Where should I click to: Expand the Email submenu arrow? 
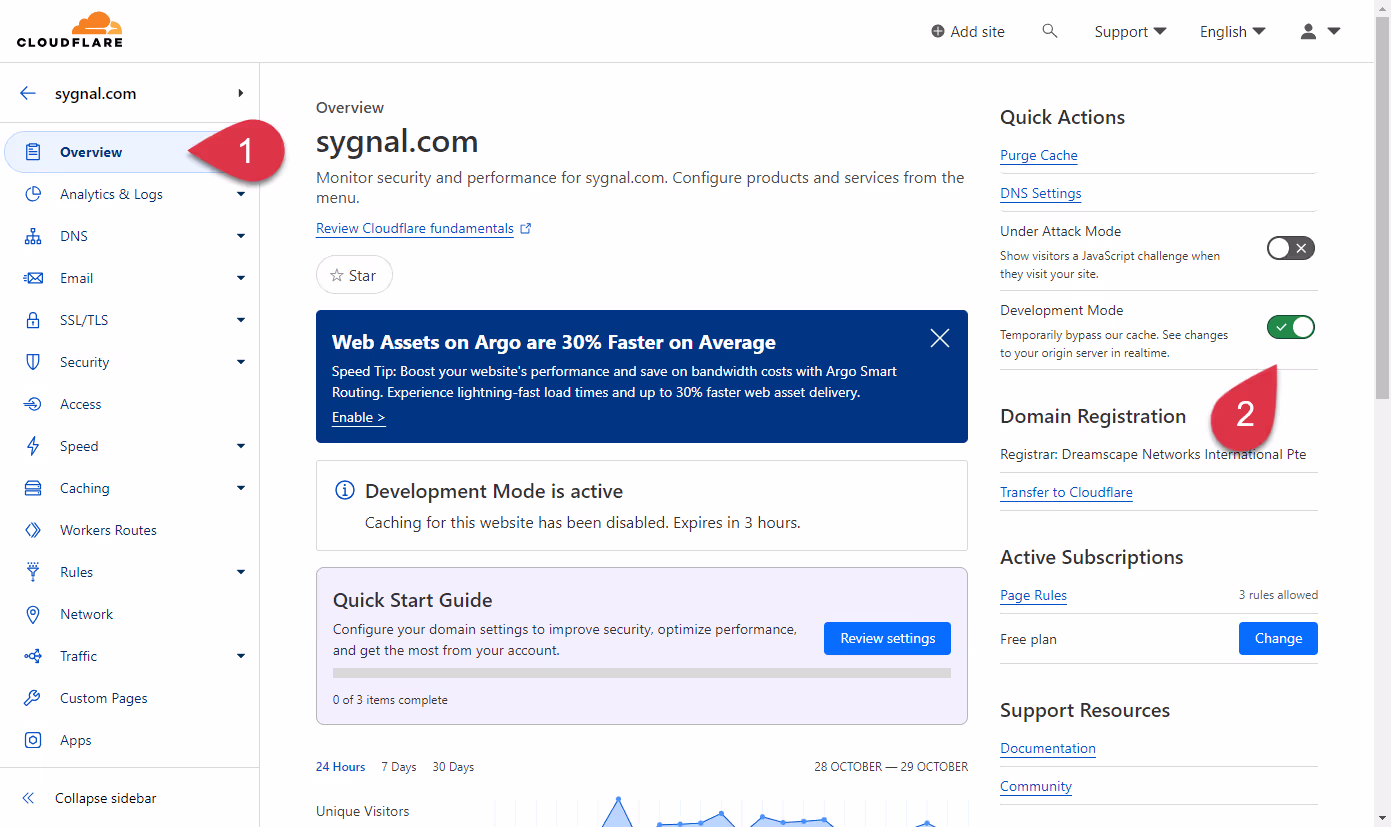point(240,278)
